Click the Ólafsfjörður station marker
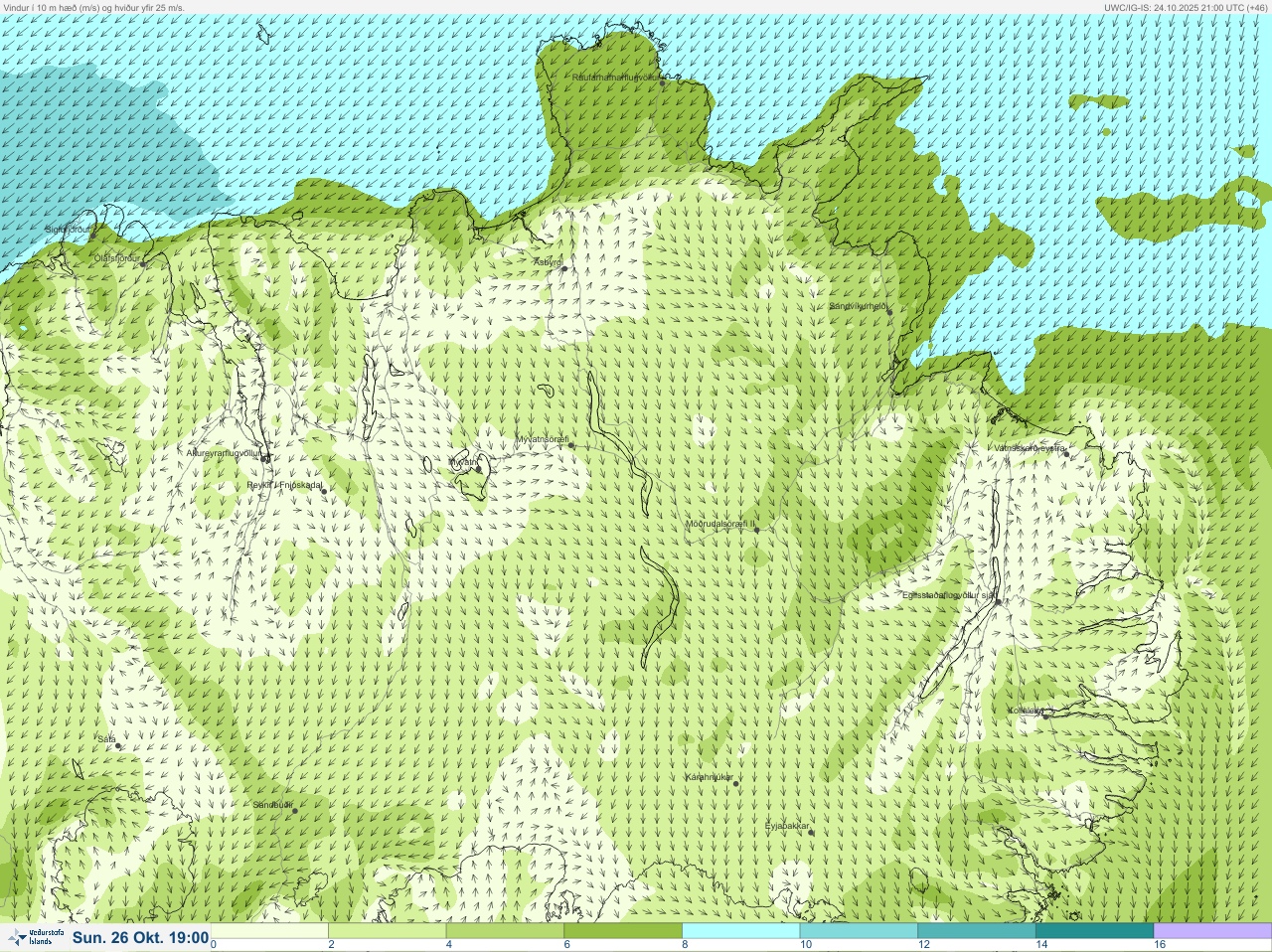 pos(143,264)
